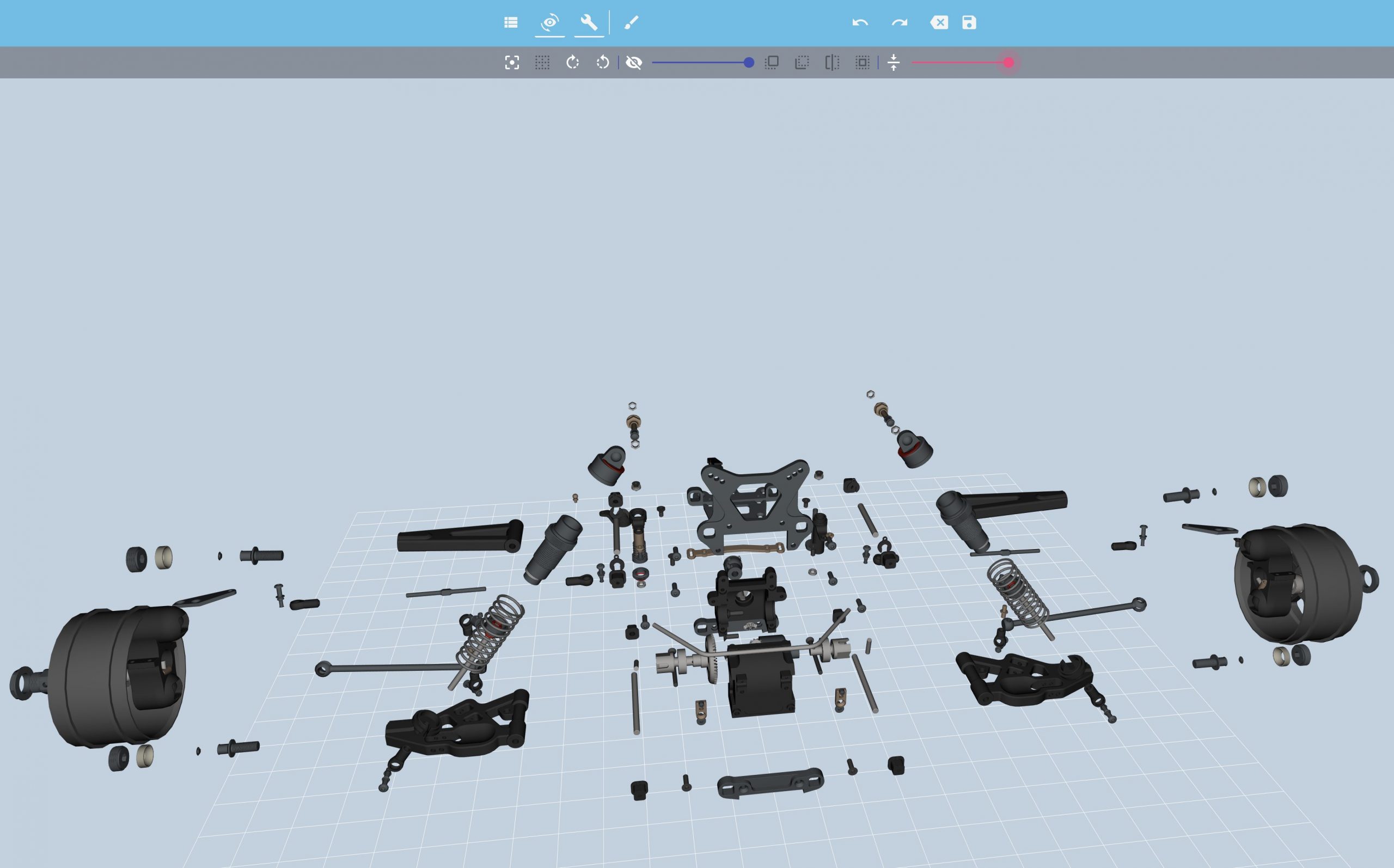1394x868 pixels.
Task: Toggle visibility of hidden parts
Action: (x=634, y=63)
